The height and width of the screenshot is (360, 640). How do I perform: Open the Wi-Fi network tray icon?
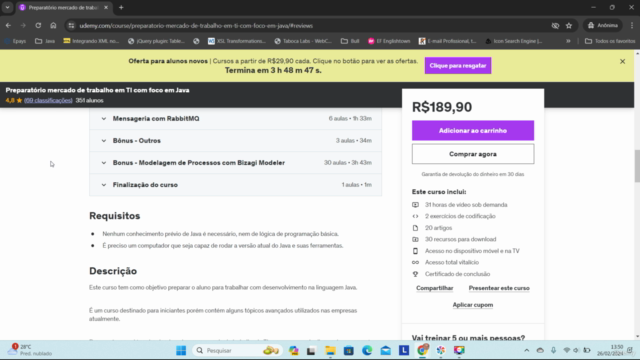click(566, 350)
